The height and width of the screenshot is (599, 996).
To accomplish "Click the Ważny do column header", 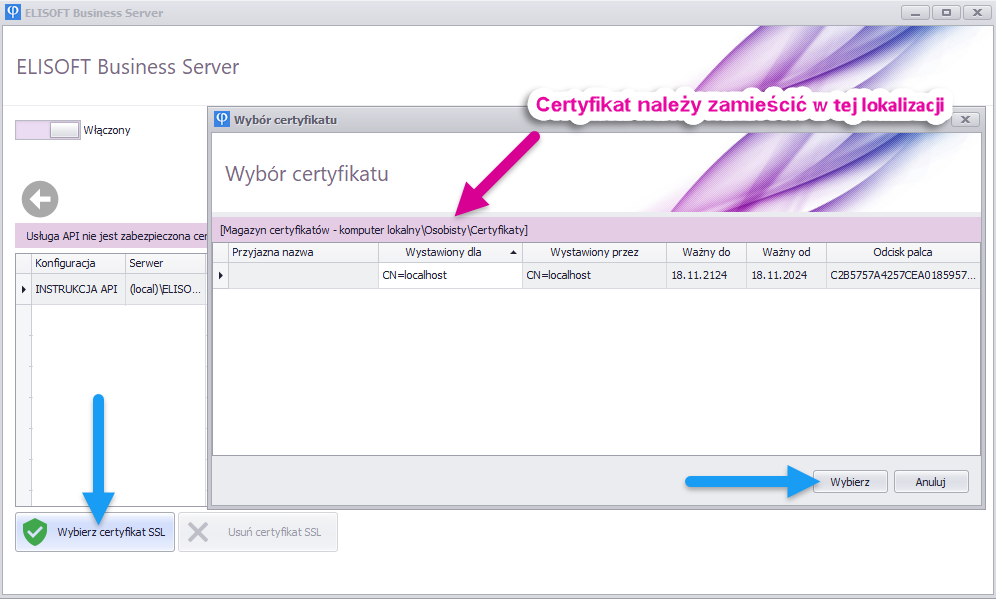I will pos(706,252).
